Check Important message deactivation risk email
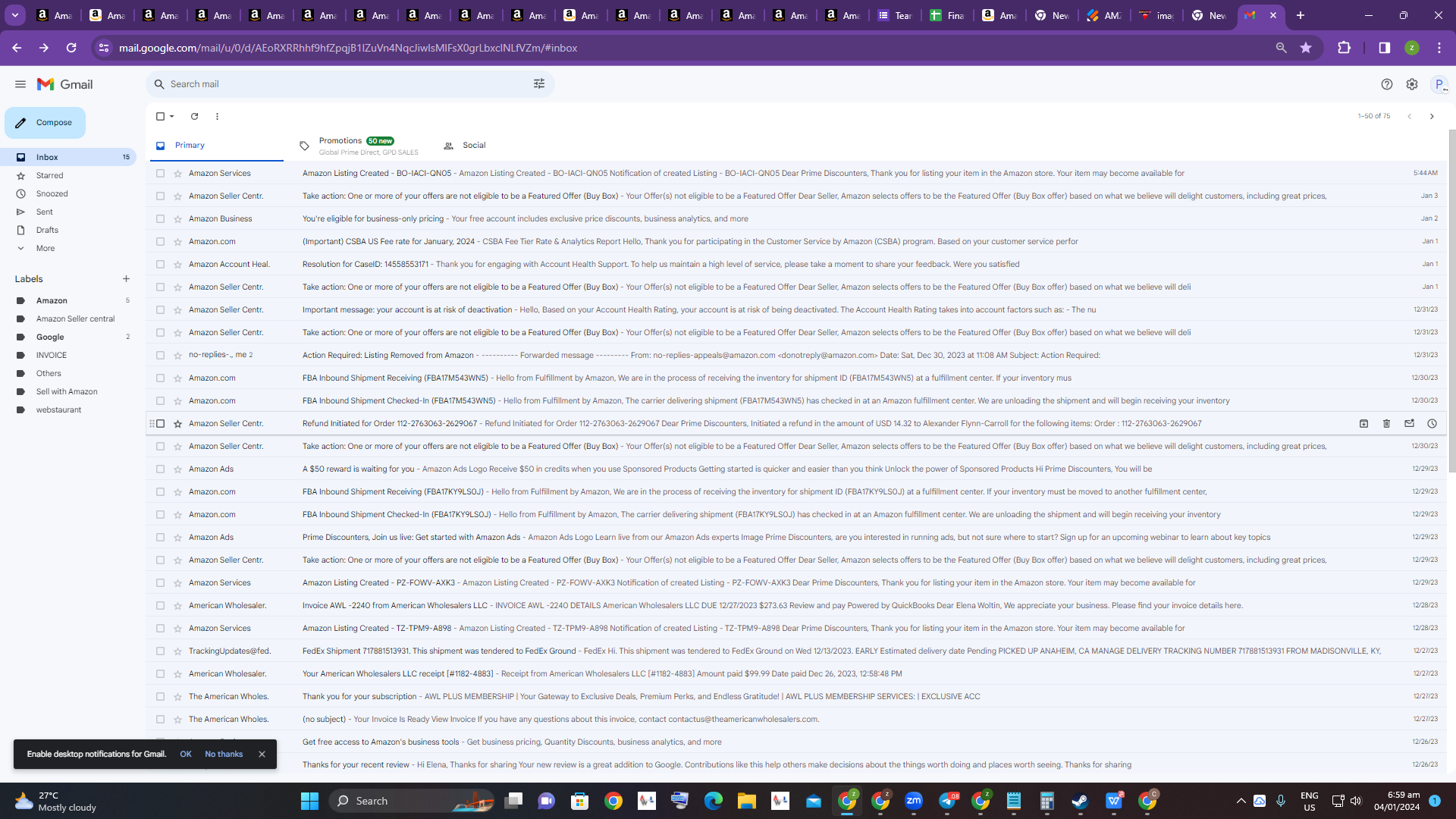The width and height of the screenshot is (1456, 819). (160, 309)
